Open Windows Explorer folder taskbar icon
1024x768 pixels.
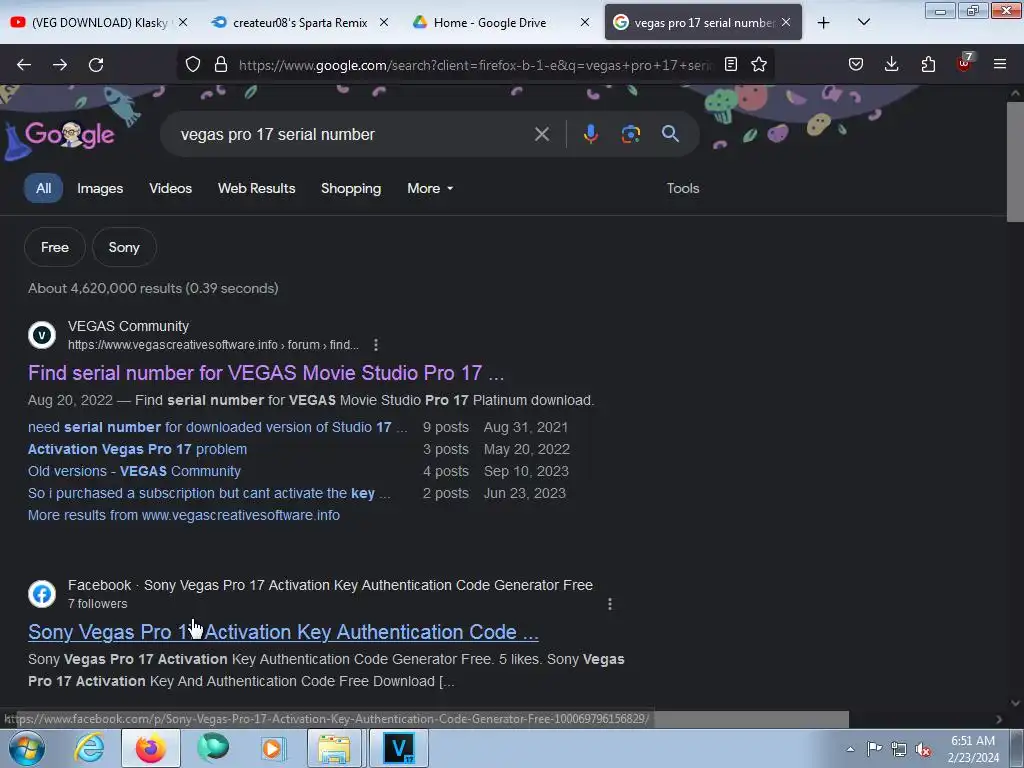(334, 749)
